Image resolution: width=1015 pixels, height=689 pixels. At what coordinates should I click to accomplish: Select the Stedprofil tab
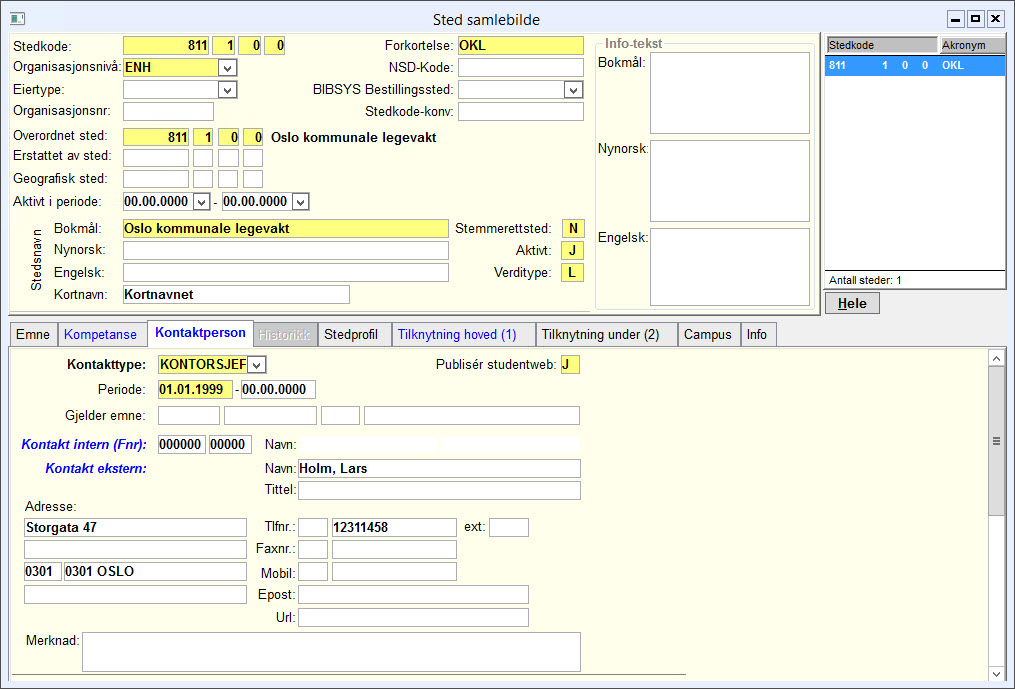pyautogui.click(x=355, y=335)
